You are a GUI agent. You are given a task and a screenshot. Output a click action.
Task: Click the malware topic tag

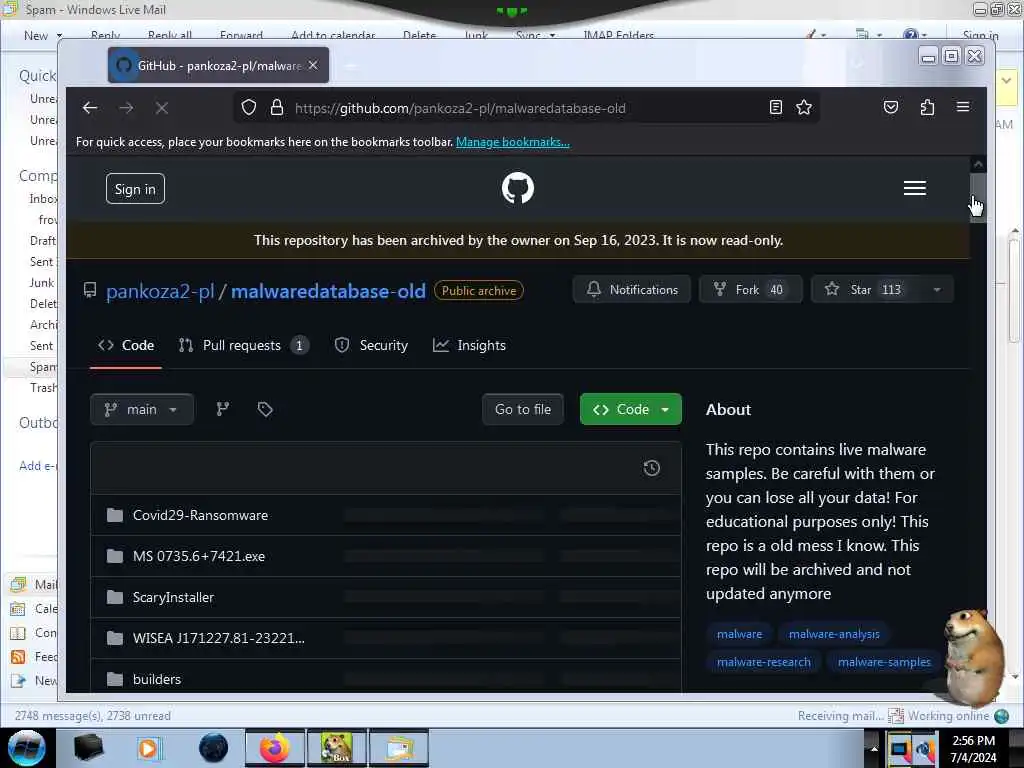(x=739, y=634)
